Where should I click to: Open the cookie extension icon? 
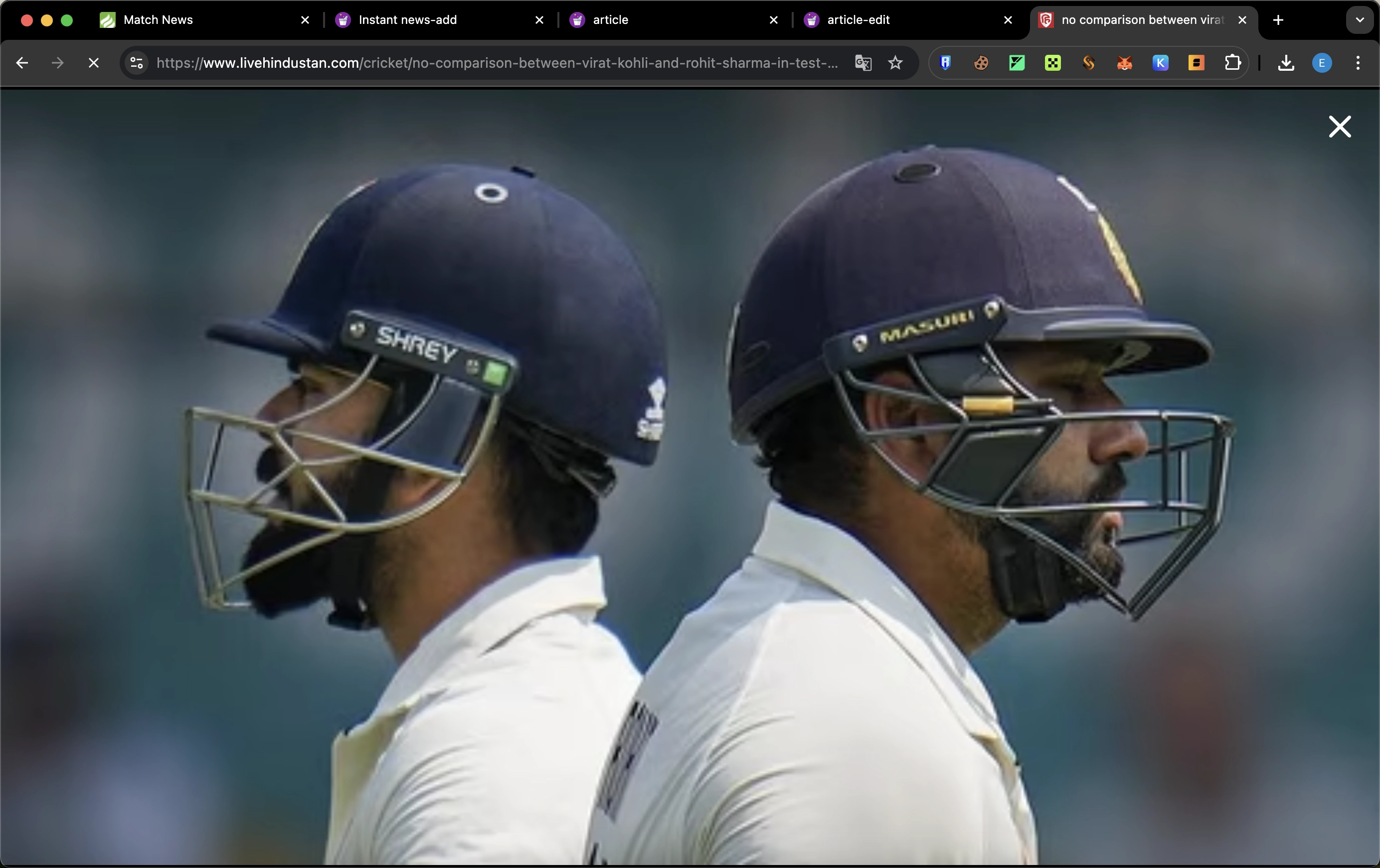pos(981,63)
